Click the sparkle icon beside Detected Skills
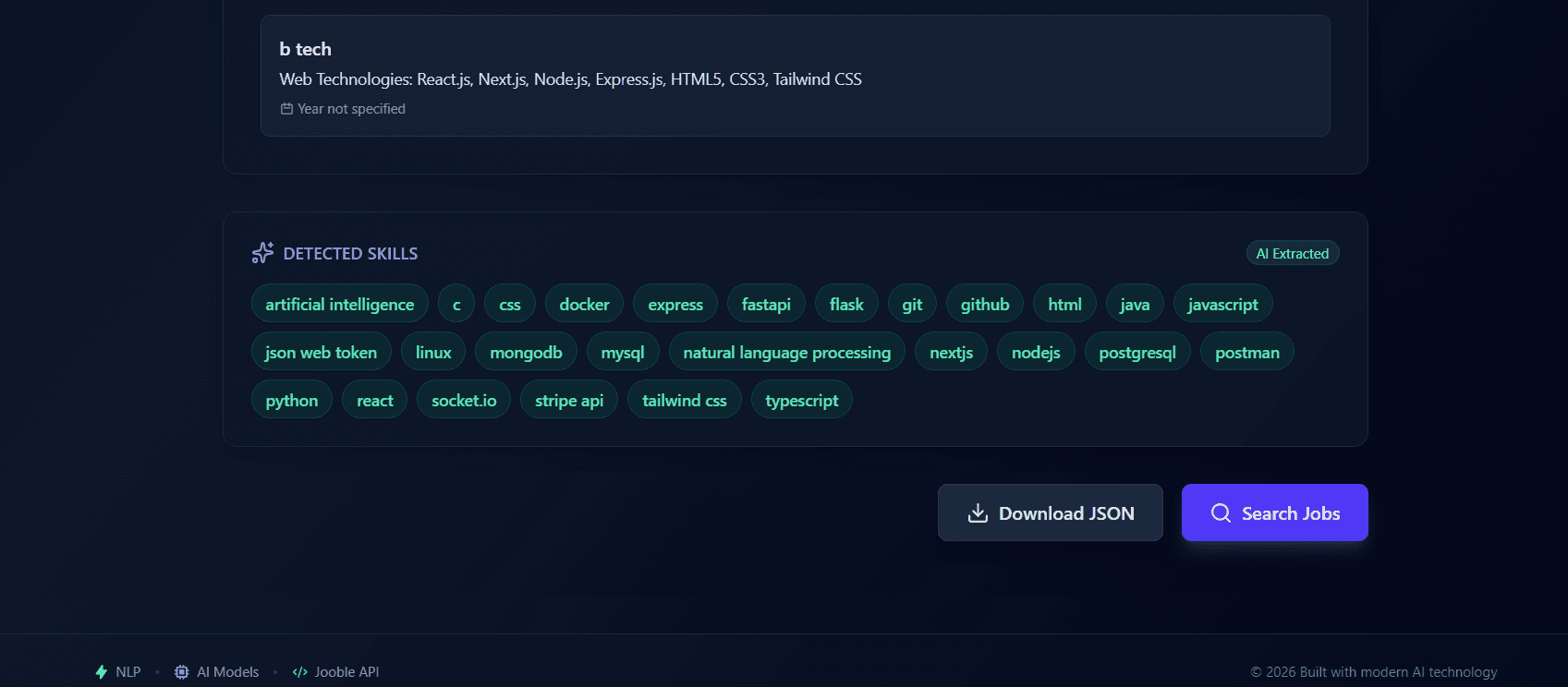Viewport: 1568px width, 687px height. tap(262, 253)
